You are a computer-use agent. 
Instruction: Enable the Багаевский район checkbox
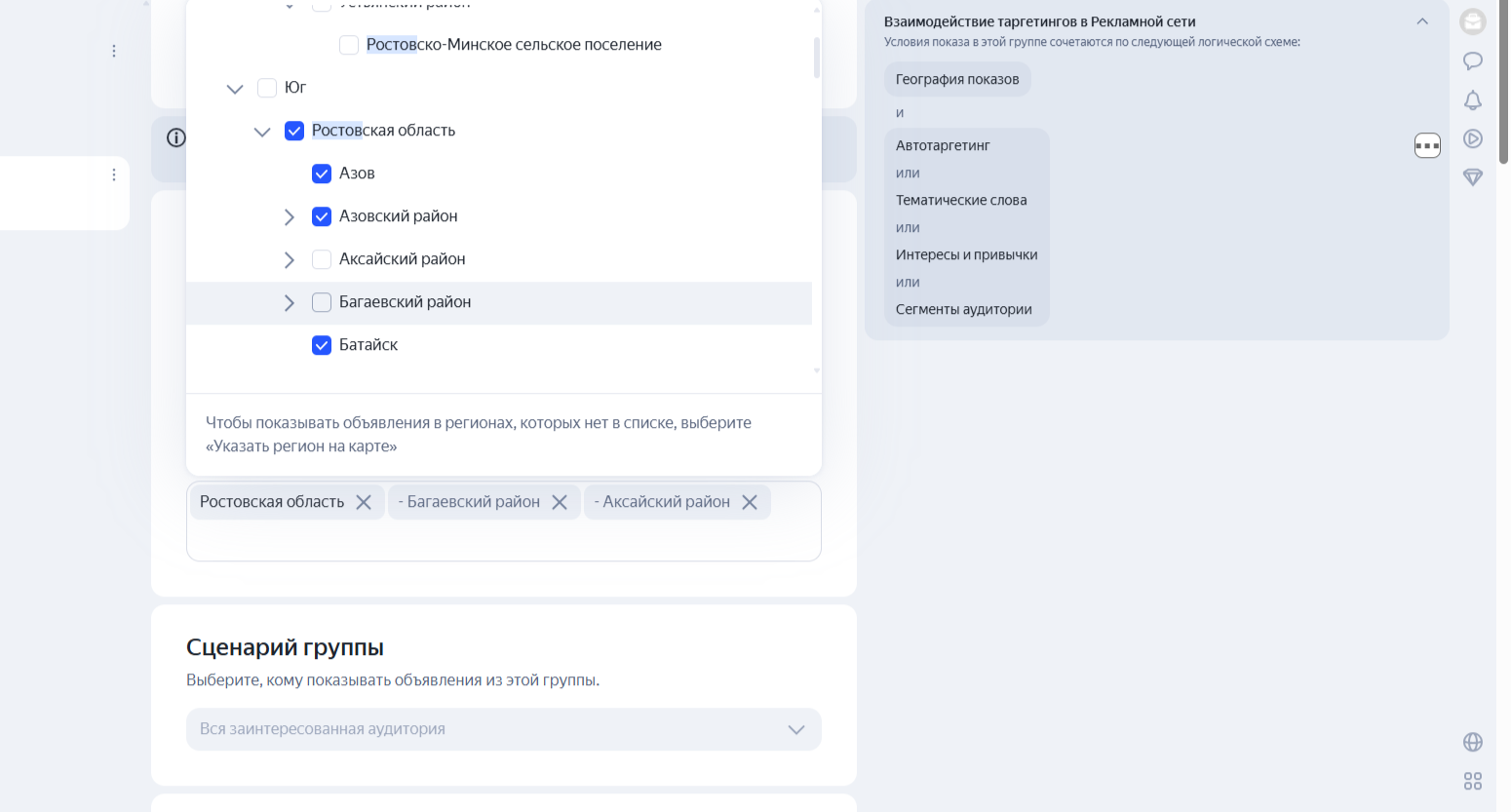click(x=322, y=302)
